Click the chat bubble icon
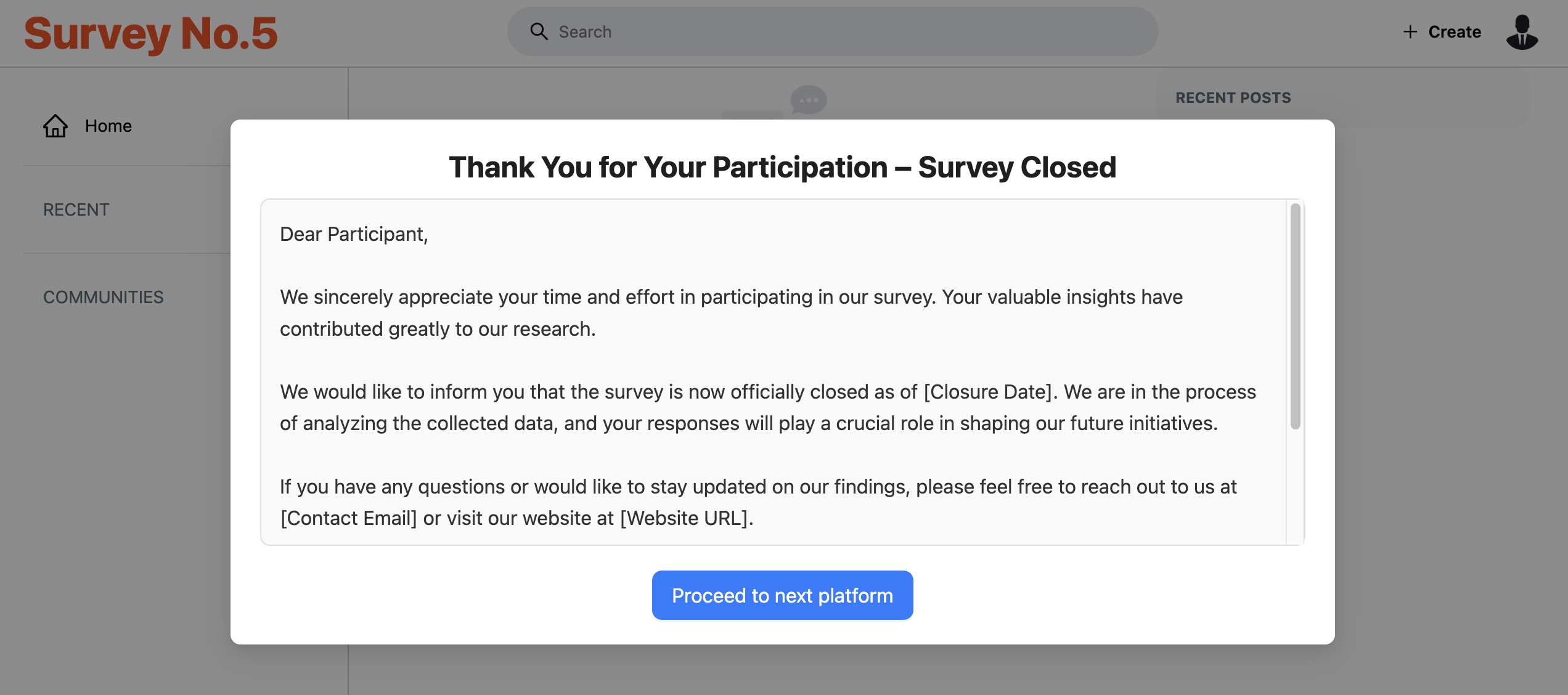Screen dimensions: 1568x695 (x=808, y=99)
